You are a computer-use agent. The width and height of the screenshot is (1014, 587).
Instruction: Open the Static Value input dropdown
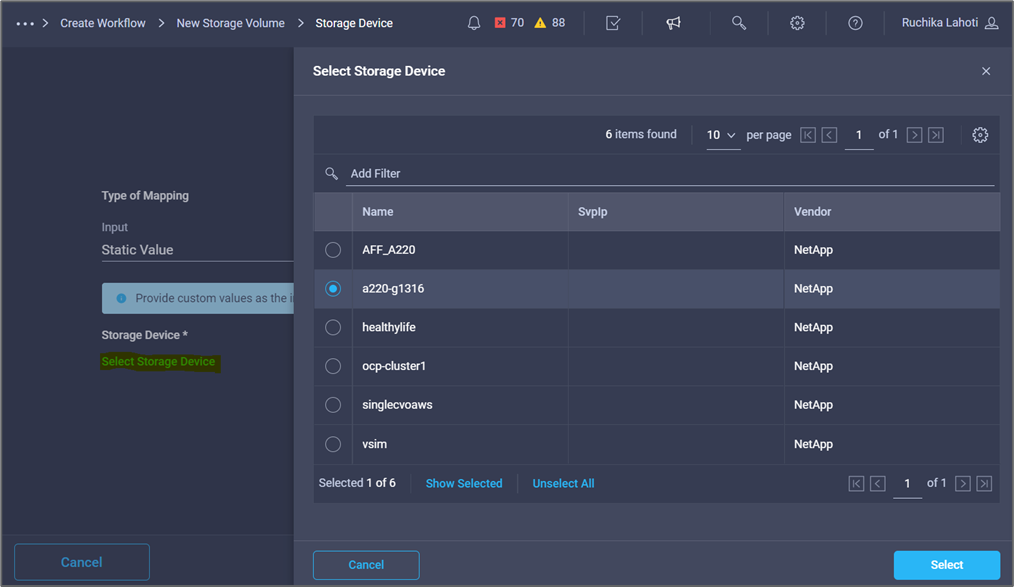tap(195, 250)
